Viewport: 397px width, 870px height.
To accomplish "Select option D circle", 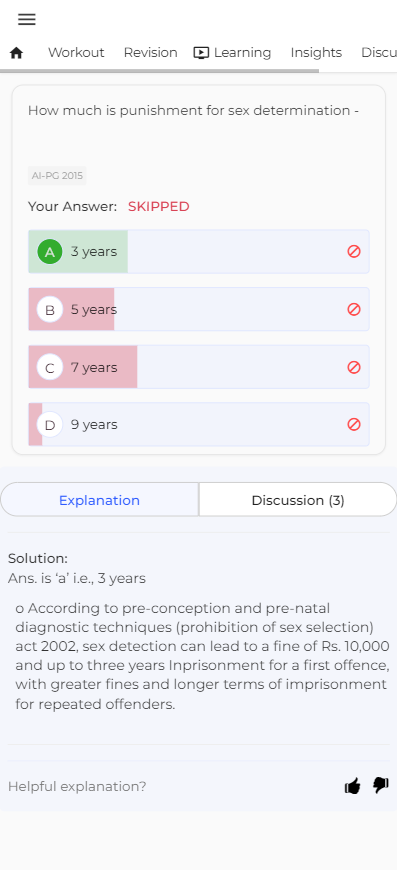I will coord(50,425).
